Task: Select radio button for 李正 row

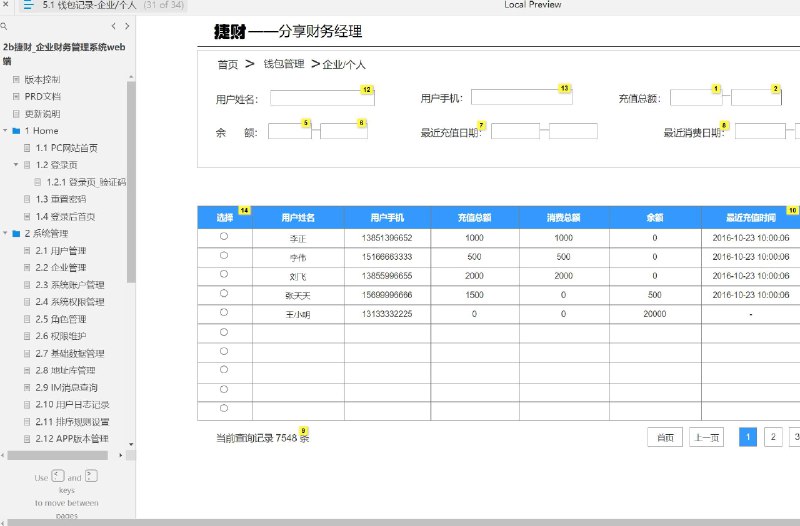Action: (223, 236)
